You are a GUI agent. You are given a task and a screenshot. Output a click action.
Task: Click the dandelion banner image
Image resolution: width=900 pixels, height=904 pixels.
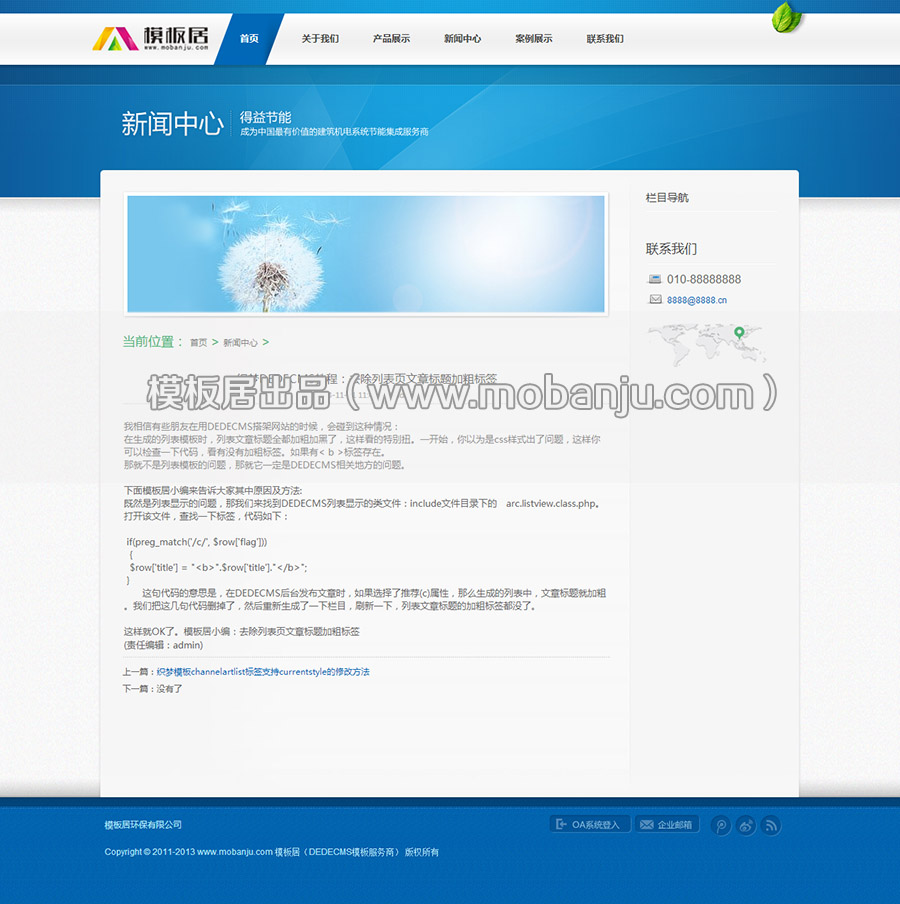366,254
